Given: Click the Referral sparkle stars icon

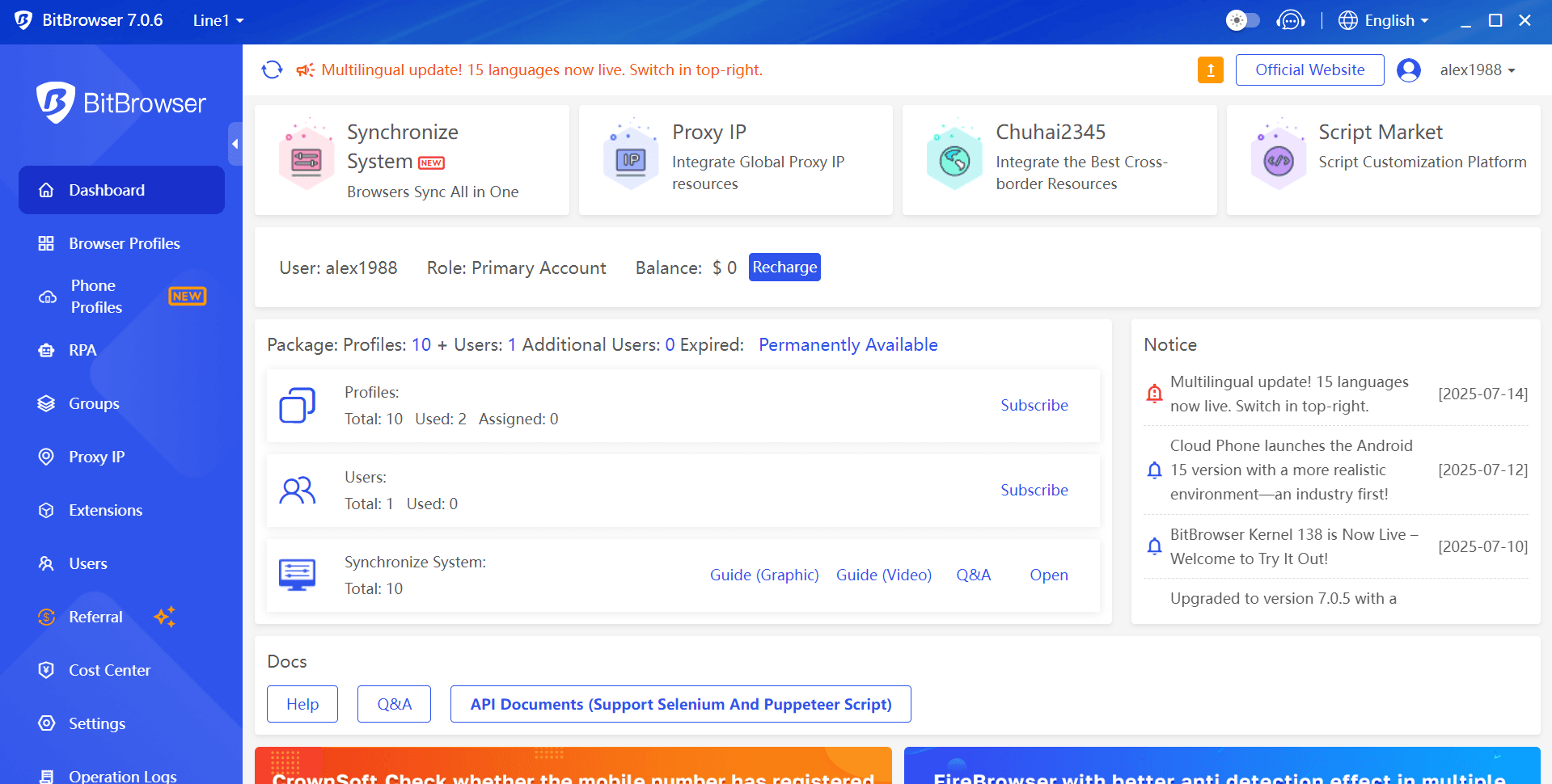Looking at the screenshot, I should (165, 617).
